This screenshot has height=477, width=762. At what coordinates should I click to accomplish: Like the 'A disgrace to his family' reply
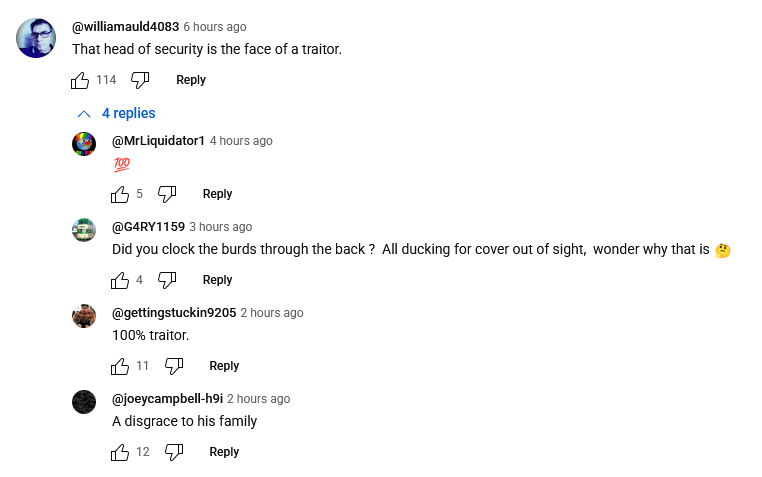click(120, 452)
